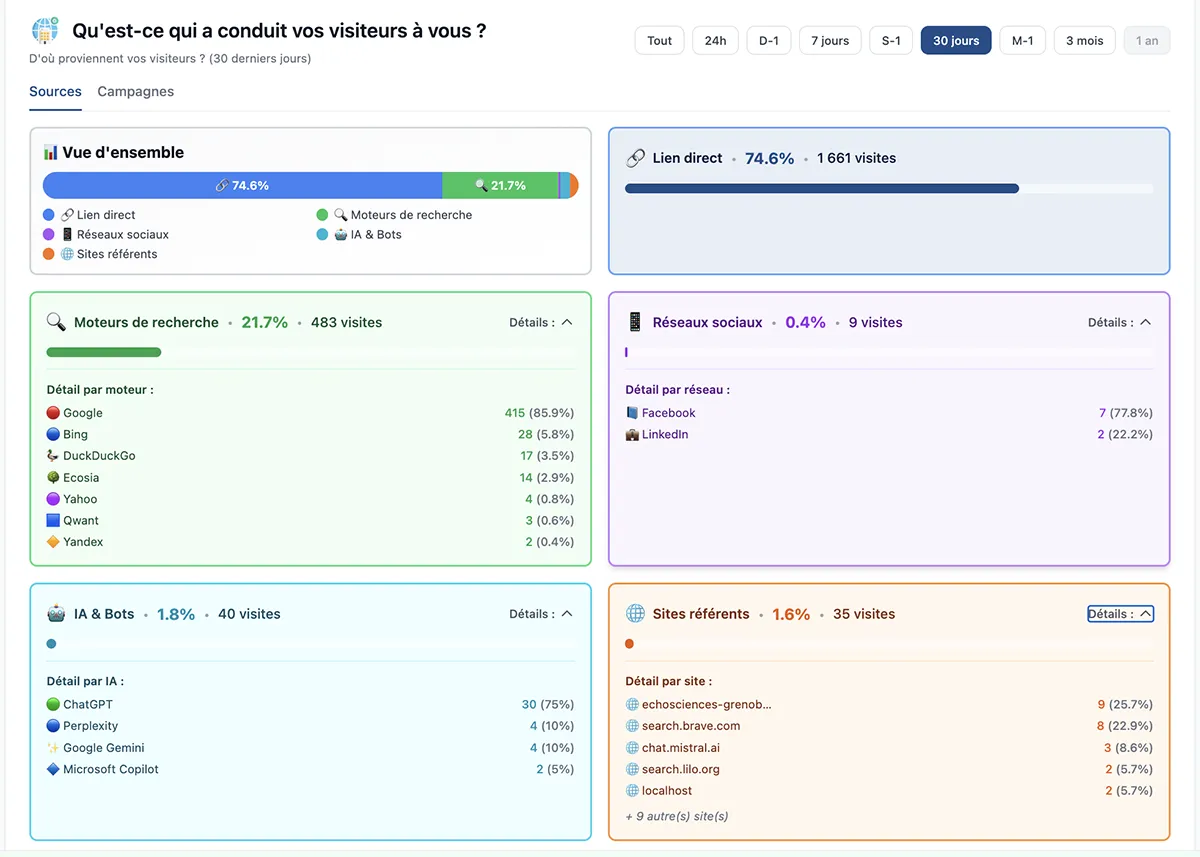Click the magnifier icon in Moteurs de recherche header
The width and height of the screenshot is (1200, 857).
point(56,322)
